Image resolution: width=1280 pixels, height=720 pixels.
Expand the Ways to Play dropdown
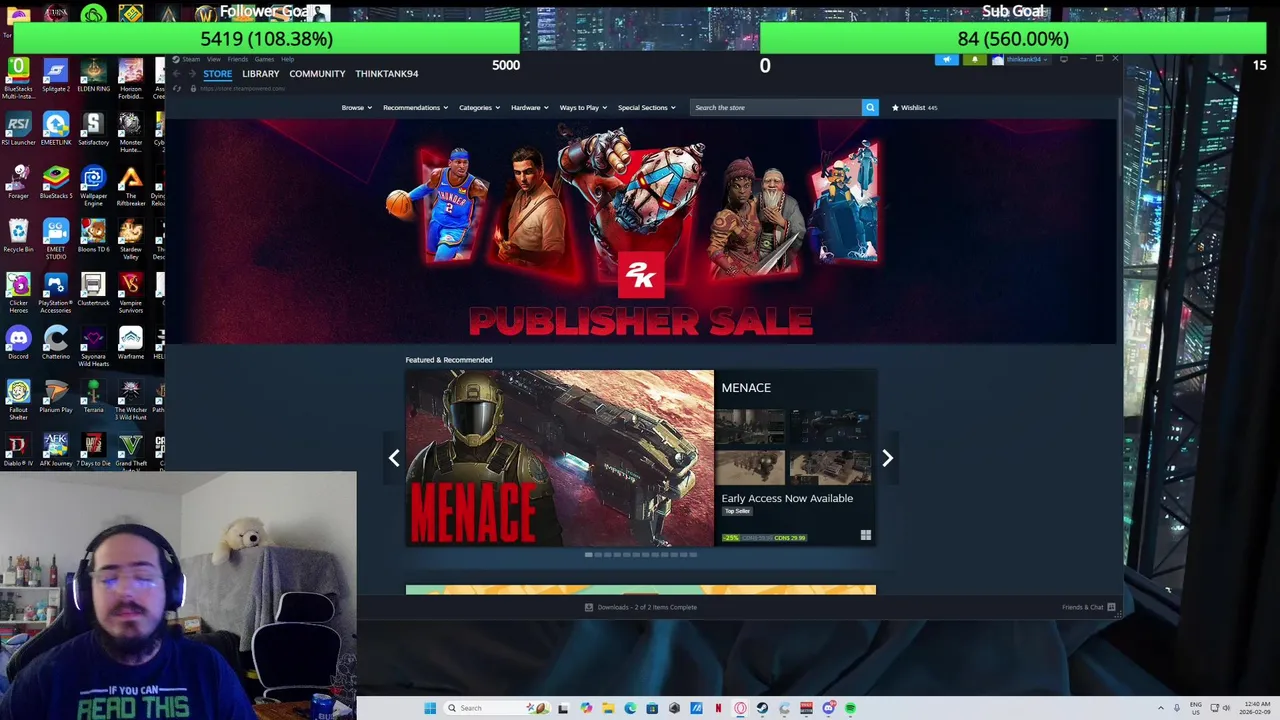[x=583, y=107]
